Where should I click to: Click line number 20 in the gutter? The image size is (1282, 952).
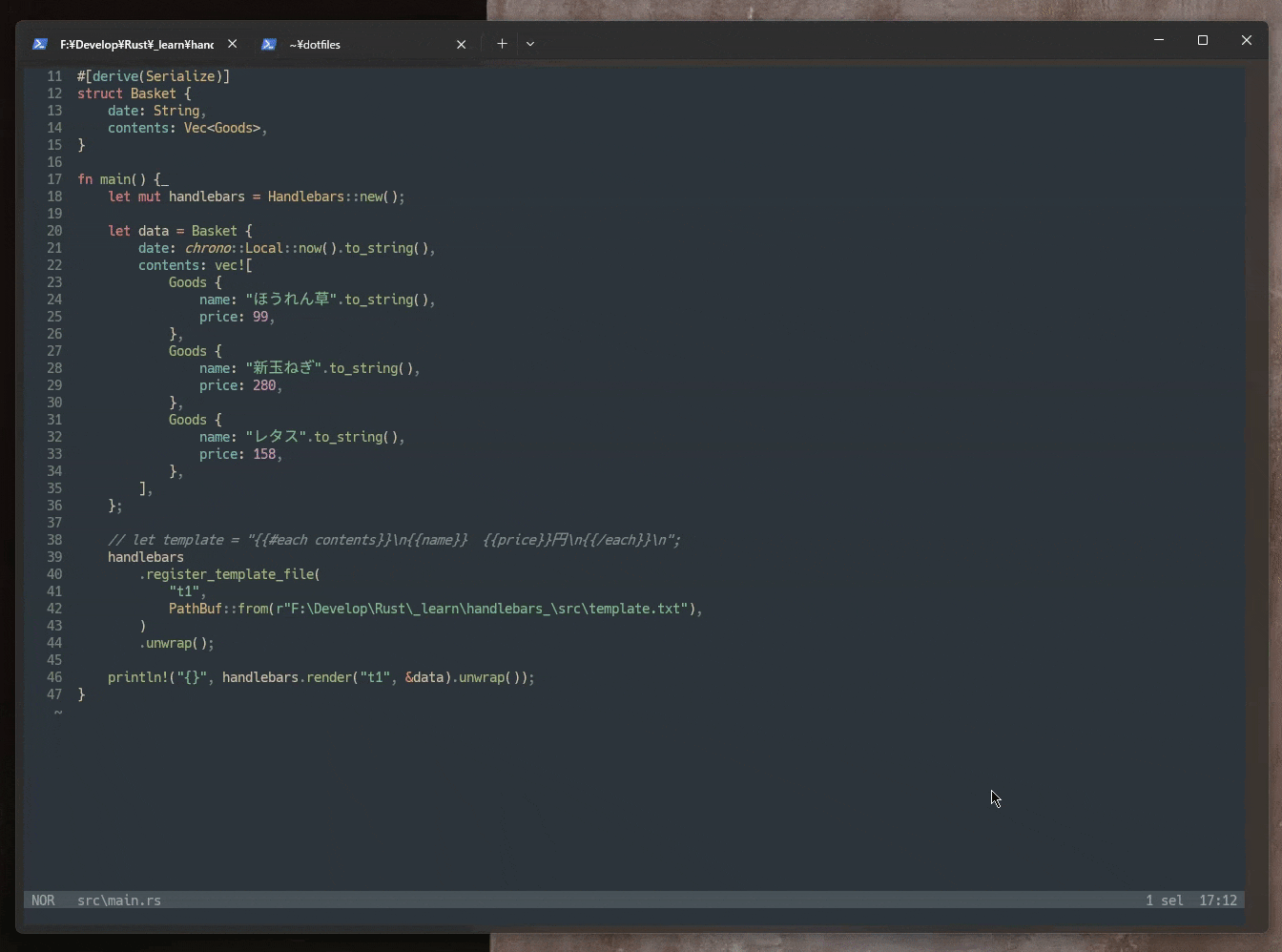pyautogui.click(x=54, y=230)
